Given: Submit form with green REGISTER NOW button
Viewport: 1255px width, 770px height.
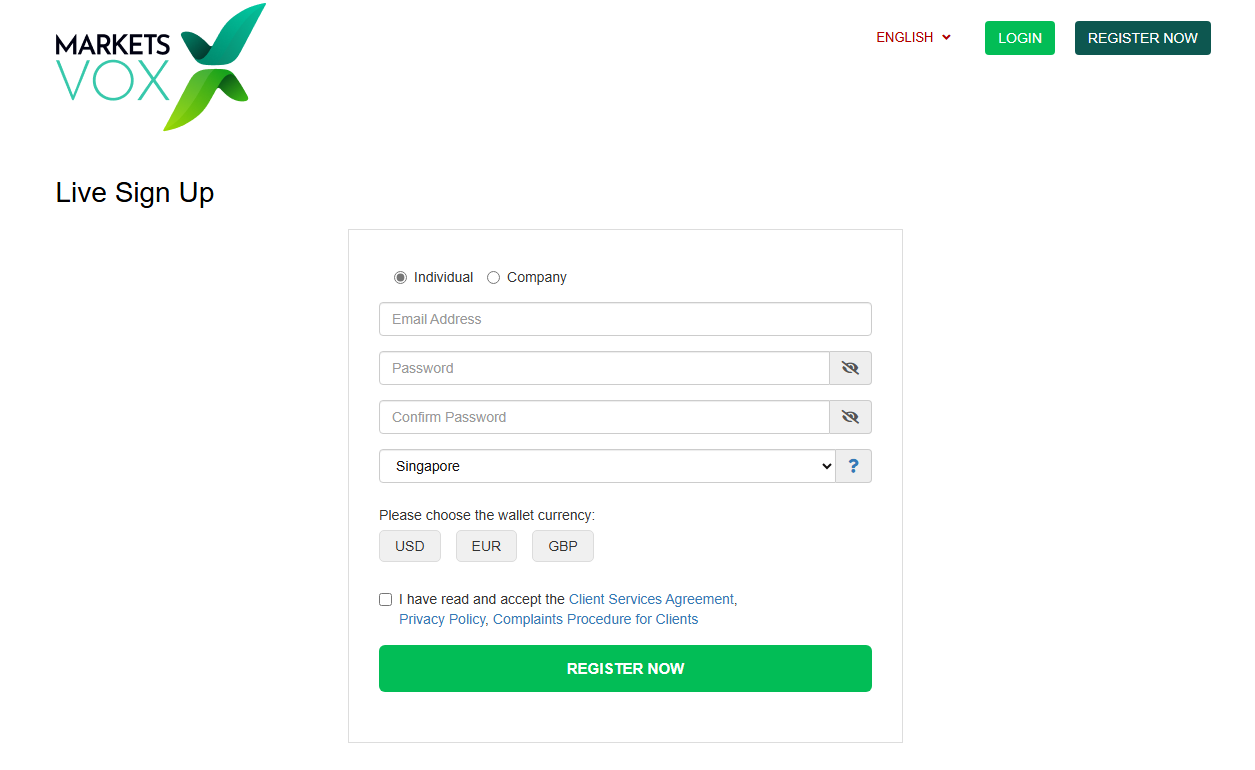Looking at the screenshot, I should pyautogui.click(x=625, y=668).
